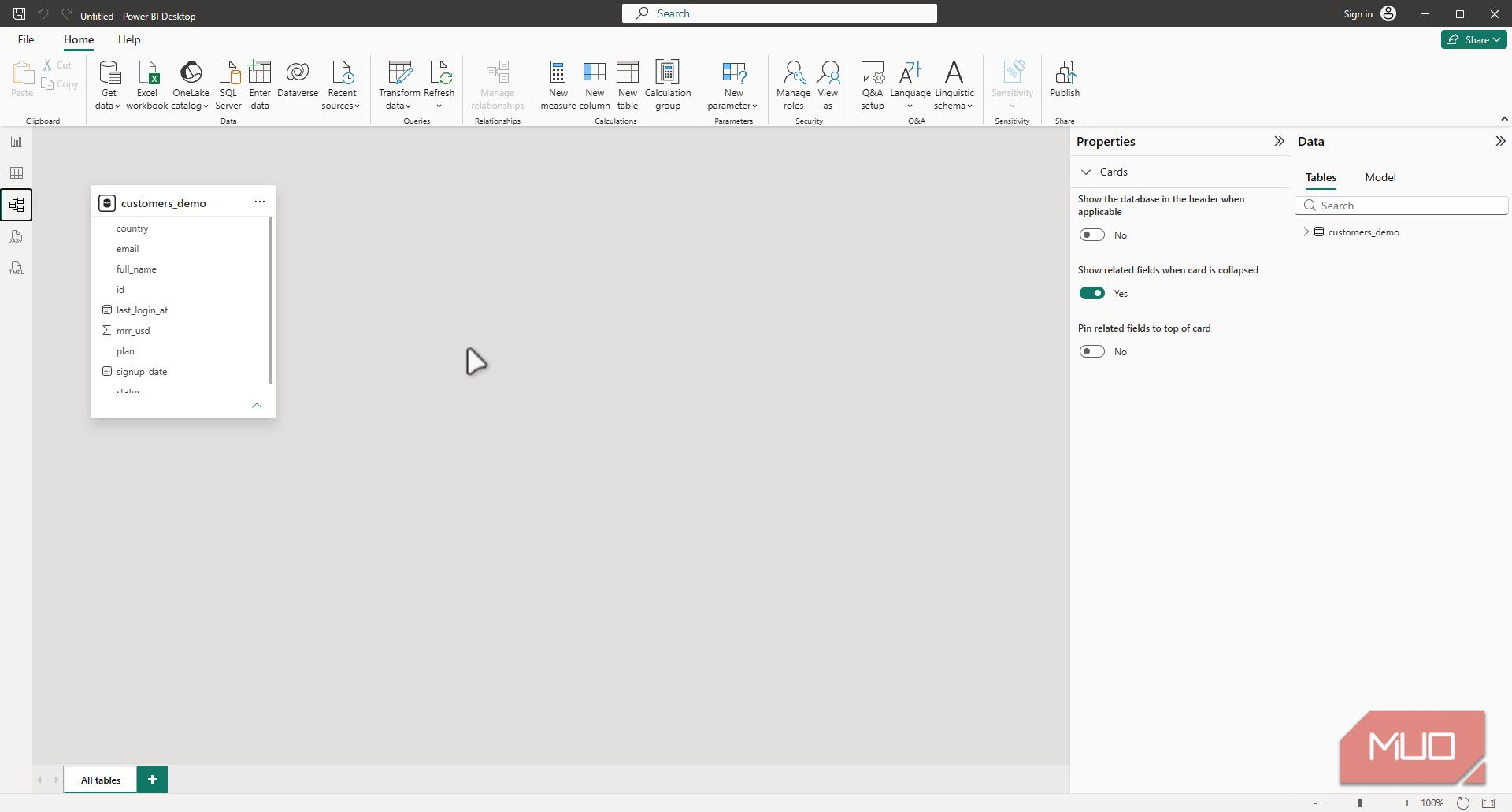Launch Transform data editor
The image size is (1512, 812).
pyautogui.click(x=399, y=85)
